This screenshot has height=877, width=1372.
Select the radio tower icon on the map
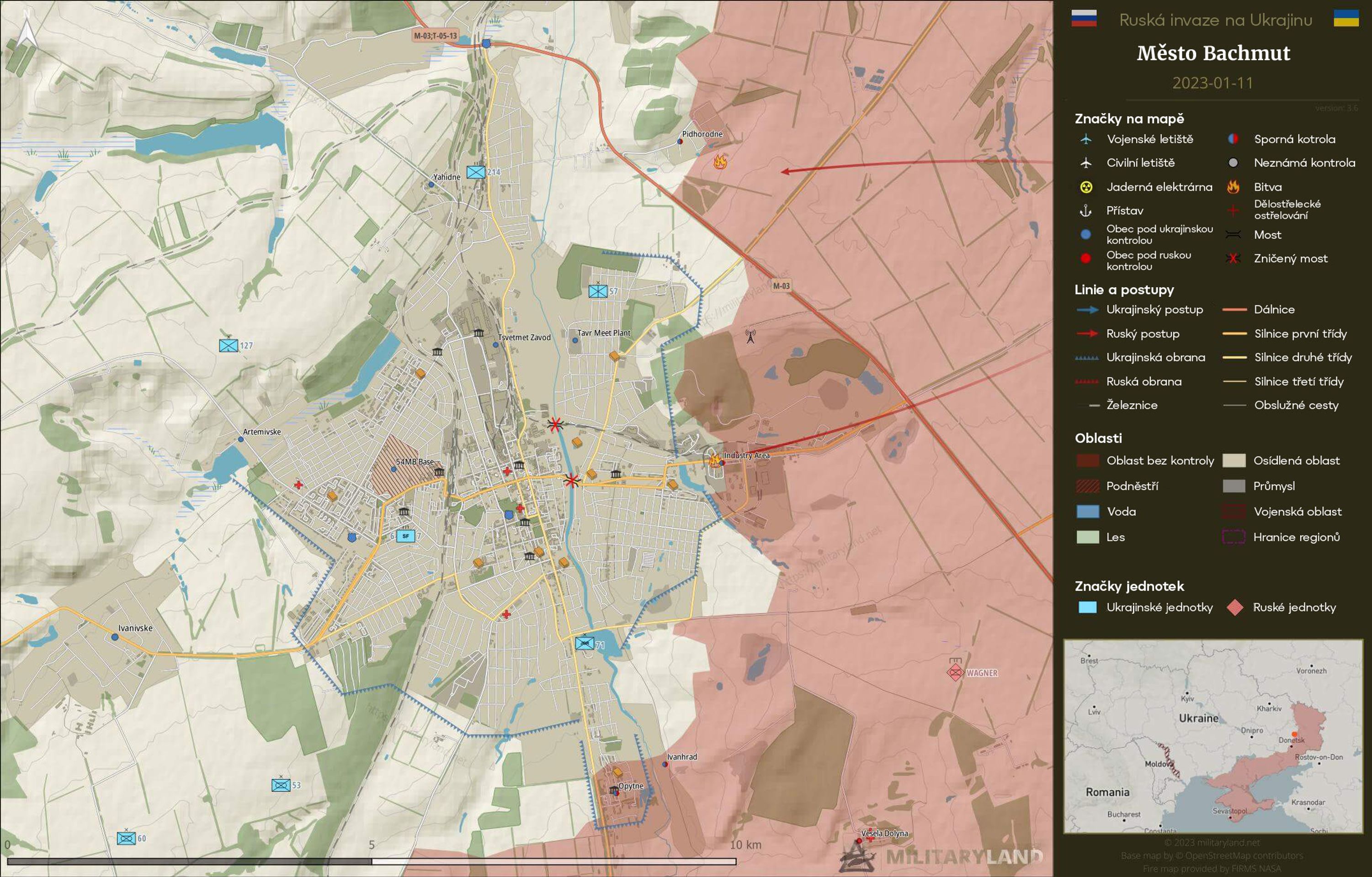point(750,336)
